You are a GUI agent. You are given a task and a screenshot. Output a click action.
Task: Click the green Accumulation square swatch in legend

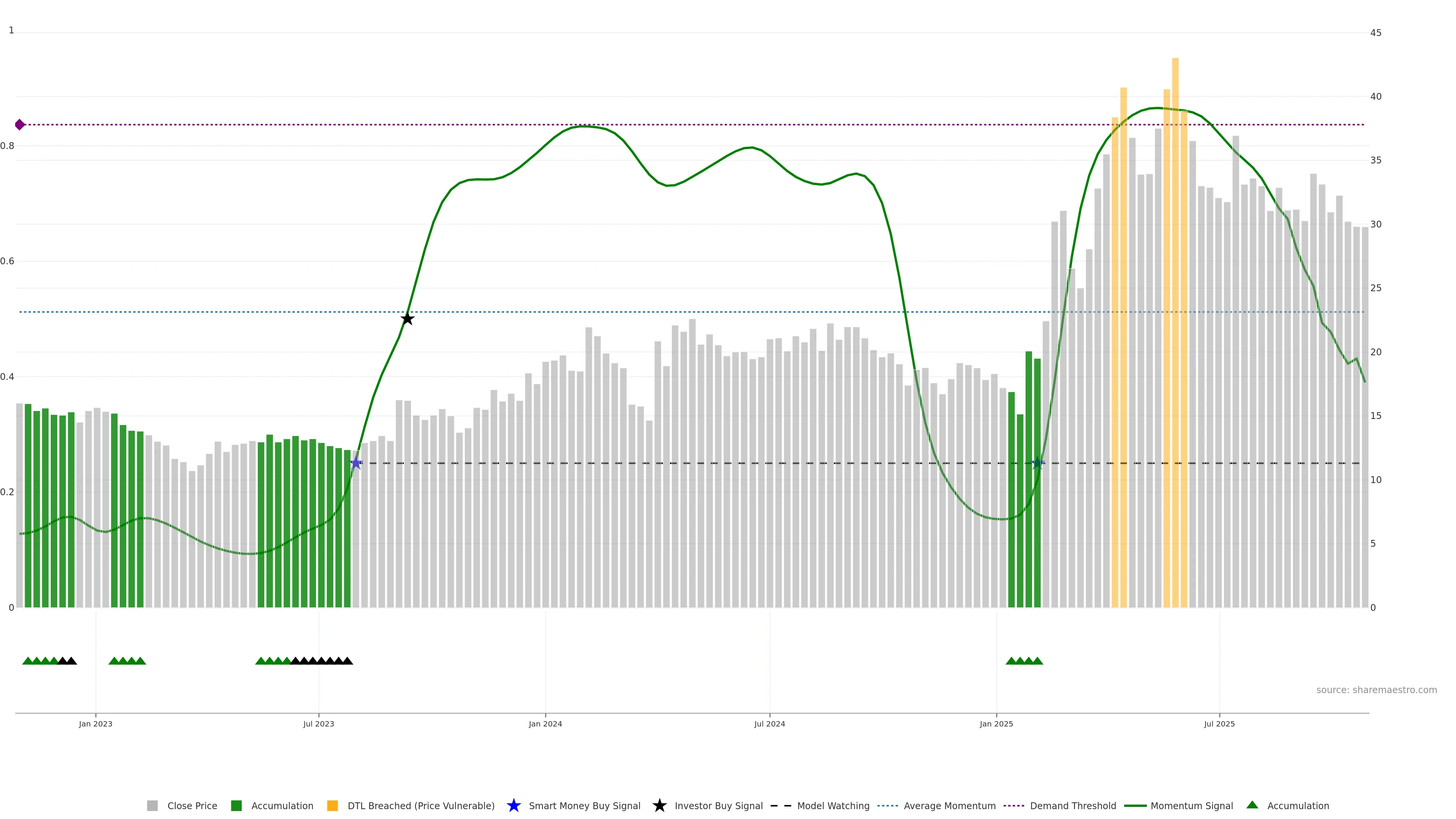point(236,805)
